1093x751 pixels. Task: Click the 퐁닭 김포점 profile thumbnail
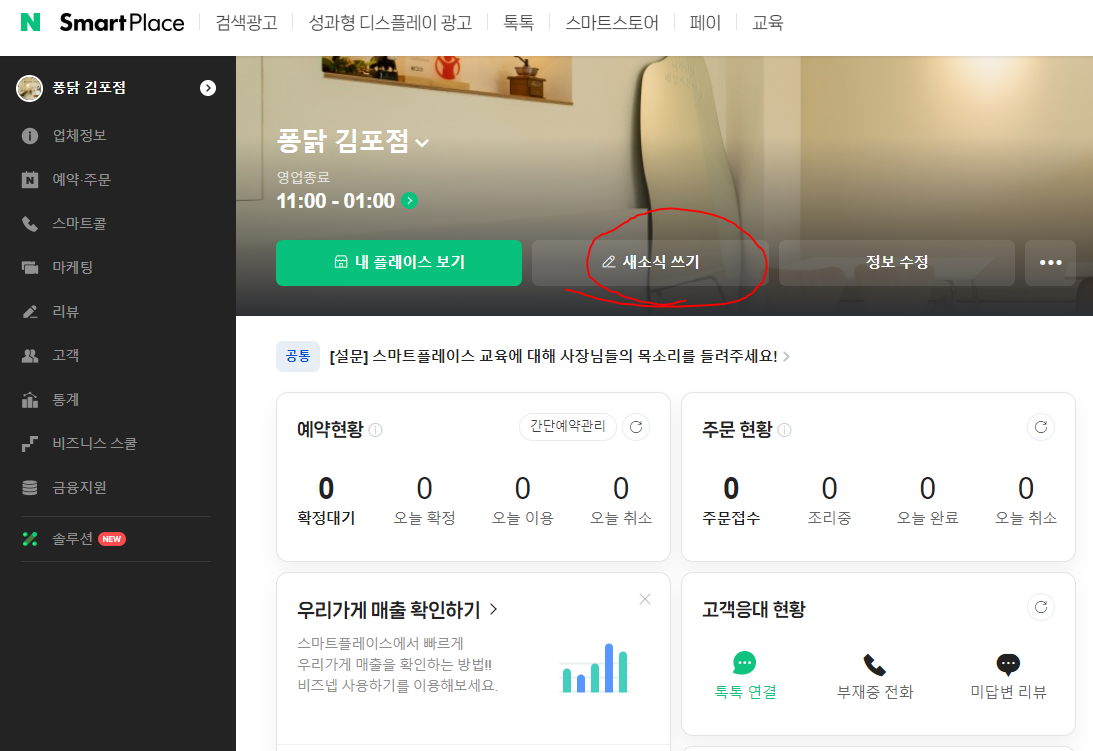pyautogui.click(x=29, y=88)
